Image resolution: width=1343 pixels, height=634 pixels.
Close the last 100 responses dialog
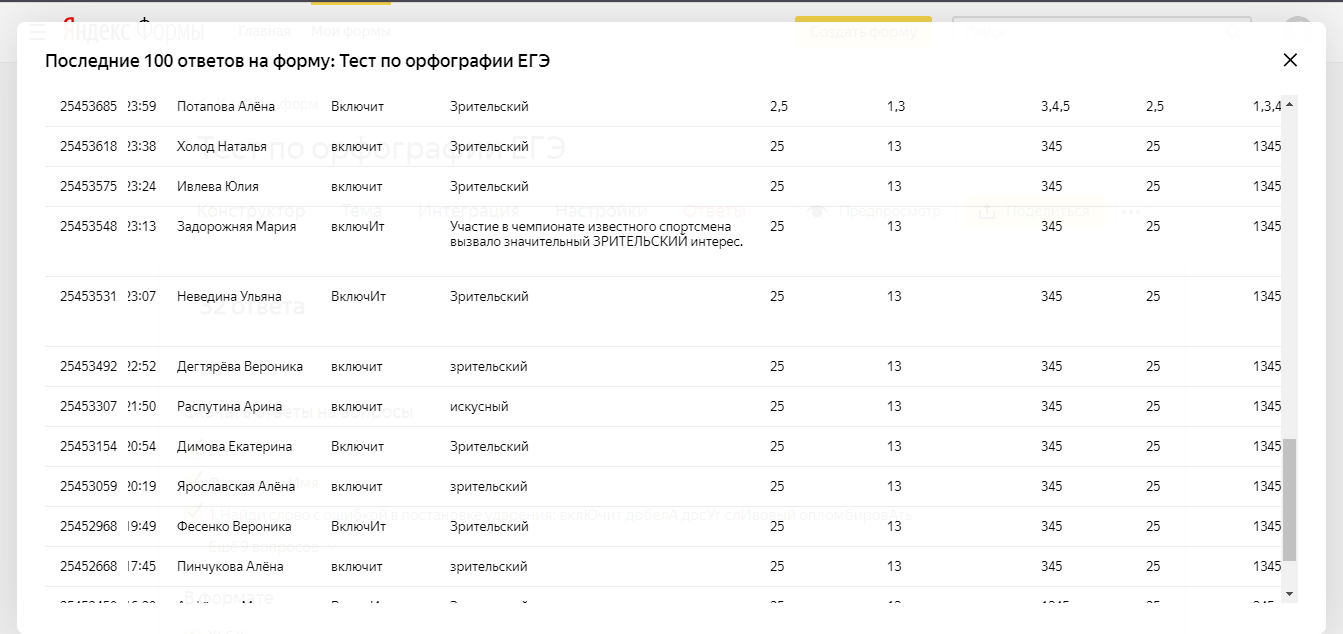(1290, 60)
